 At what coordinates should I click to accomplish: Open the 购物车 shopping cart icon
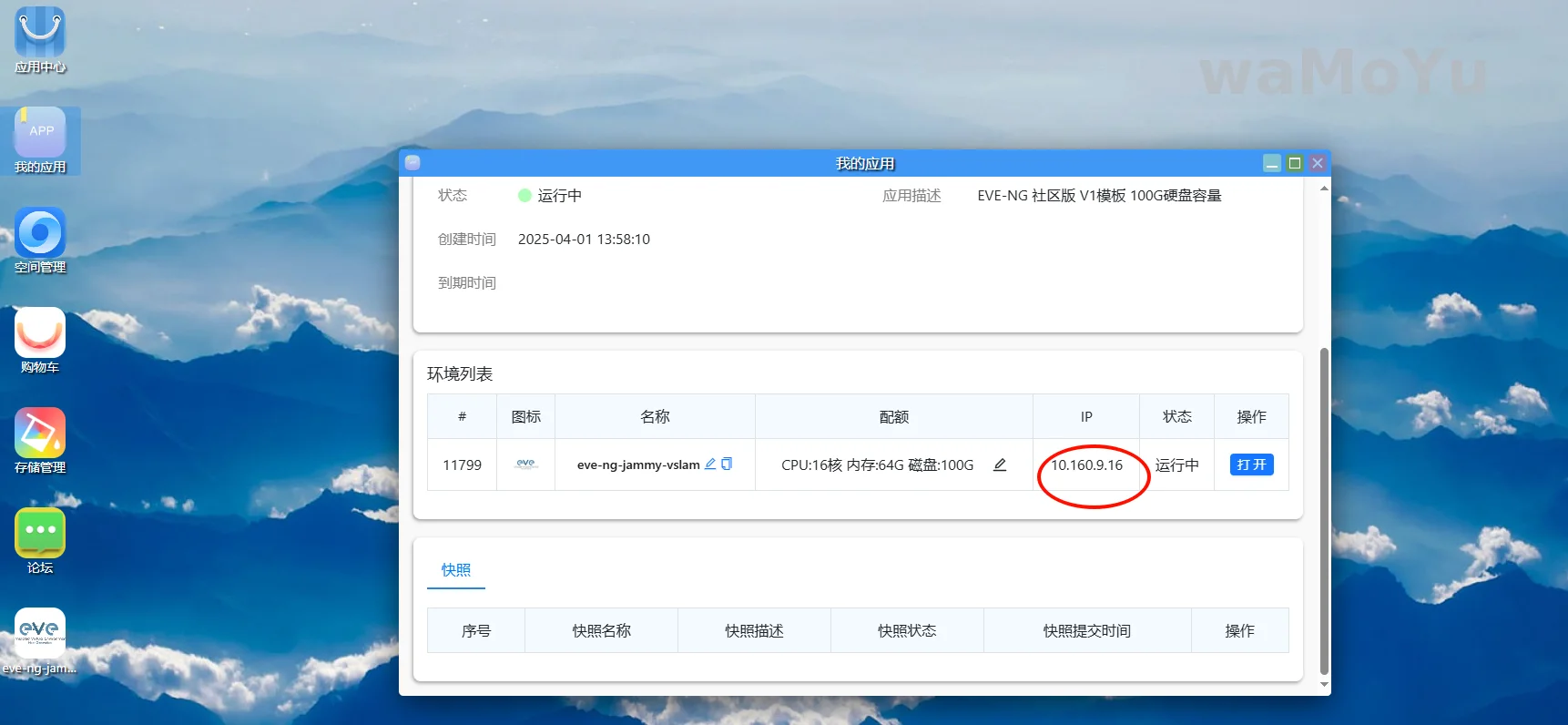pos(40,333)
